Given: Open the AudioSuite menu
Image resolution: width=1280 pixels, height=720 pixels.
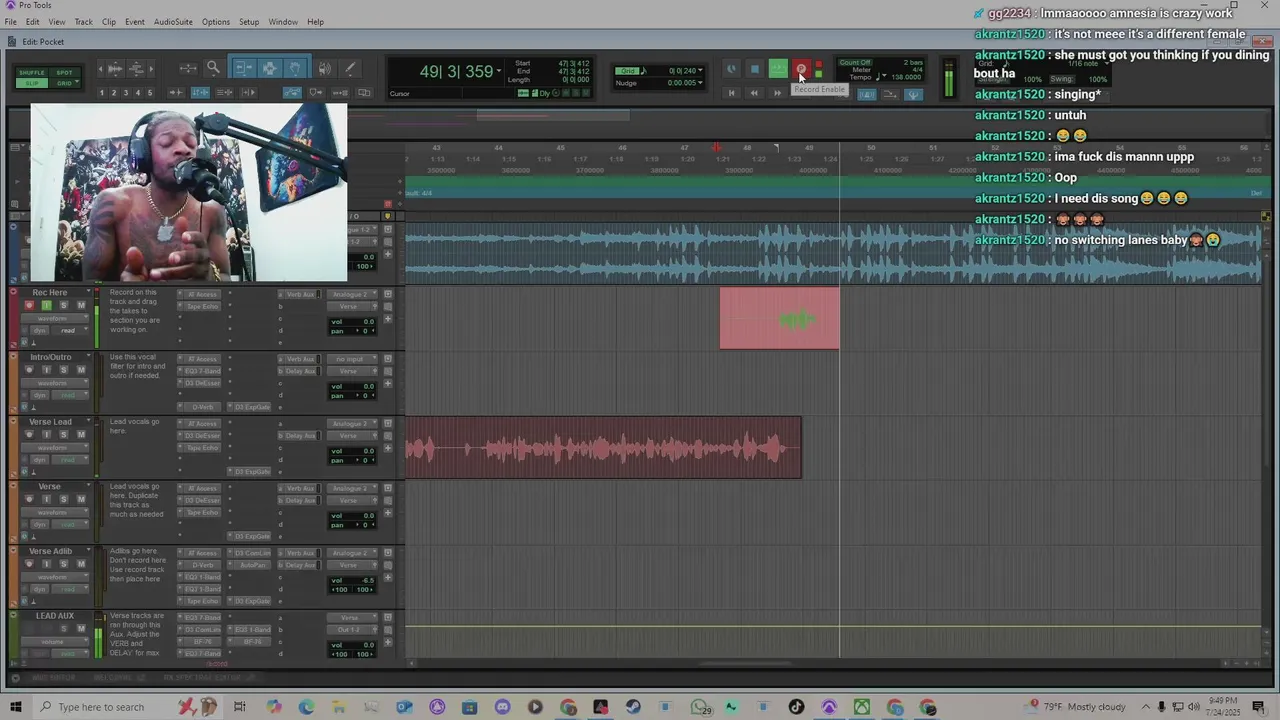Looking at the screenshot, I should (x=173, y=22).
